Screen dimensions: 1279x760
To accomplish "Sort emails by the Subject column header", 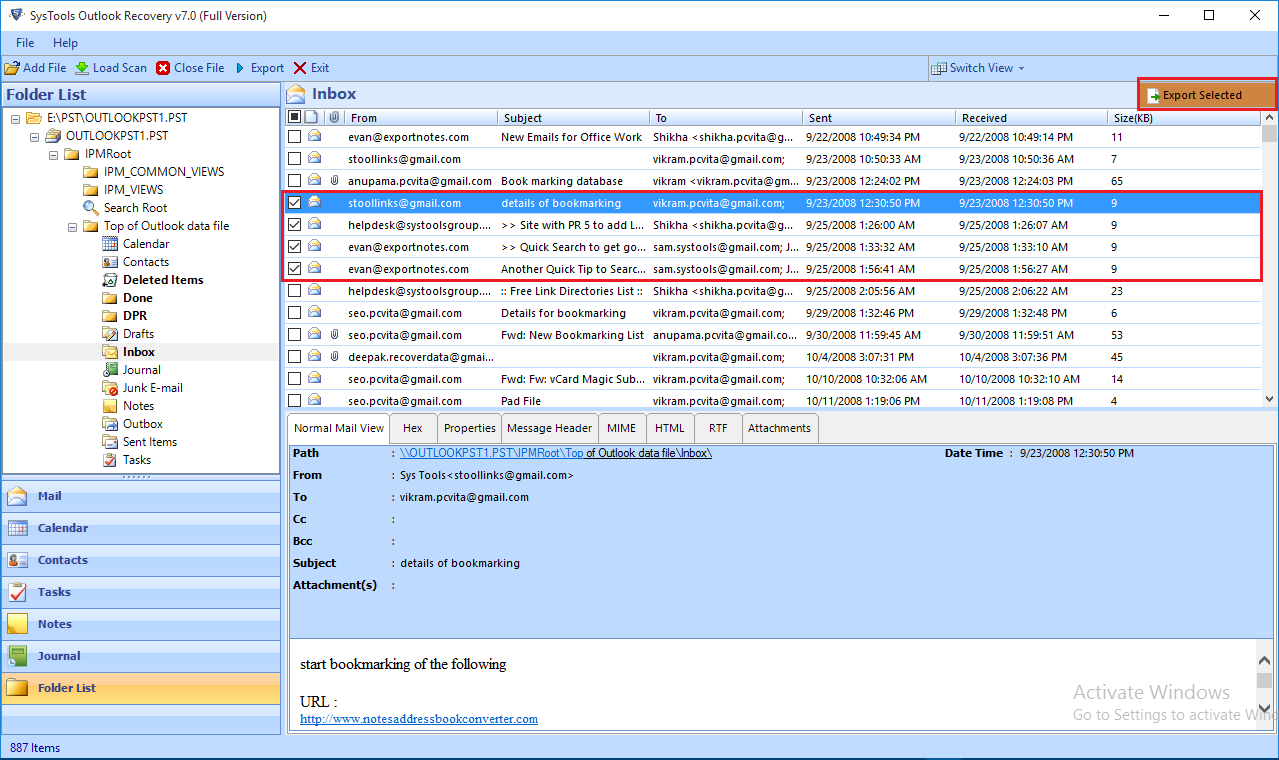I will pos(573,118).
